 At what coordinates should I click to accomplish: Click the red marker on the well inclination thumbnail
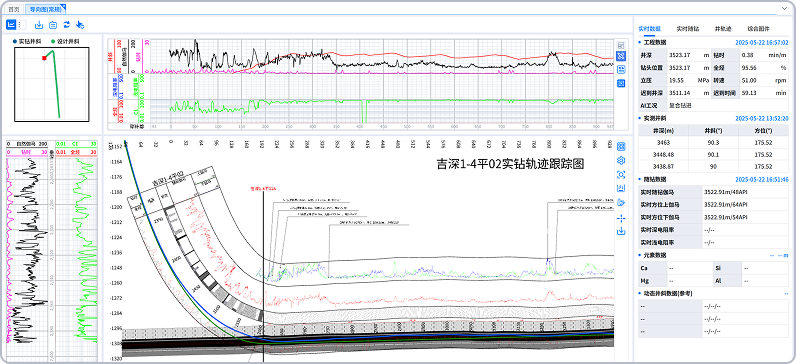[44, 58]
